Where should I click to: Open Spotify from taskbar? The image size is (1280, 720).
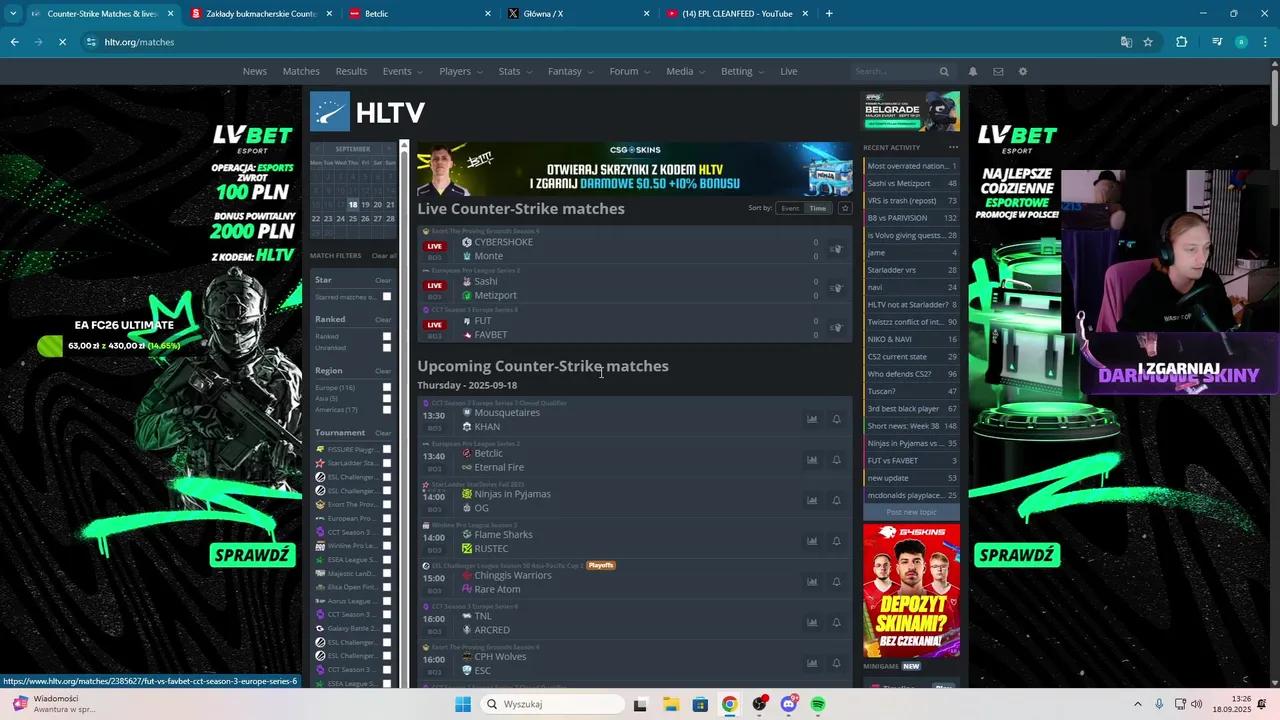pos(818,704)
